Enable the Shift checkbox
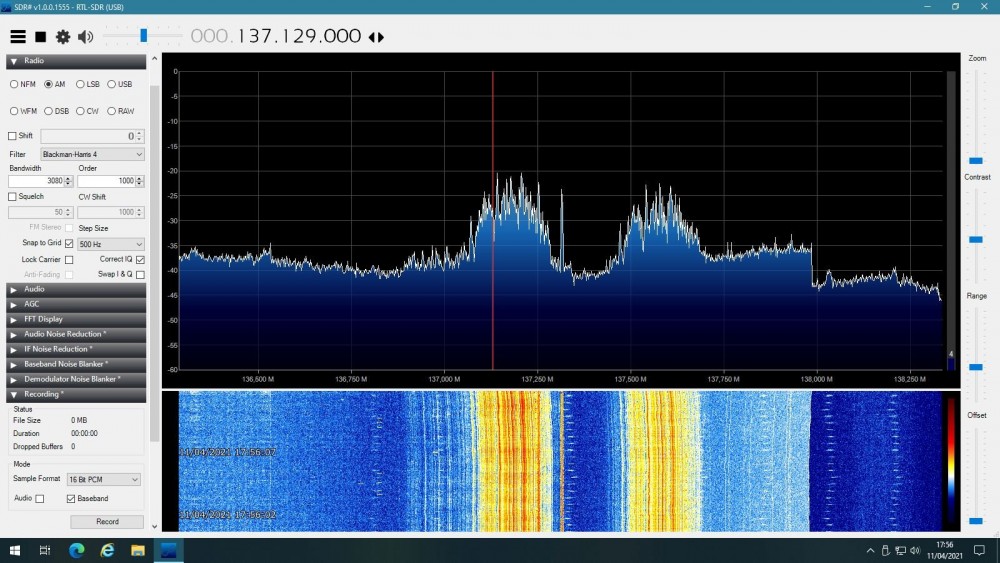This screenshot has height=563, width=1000. [x=12, y=136]
